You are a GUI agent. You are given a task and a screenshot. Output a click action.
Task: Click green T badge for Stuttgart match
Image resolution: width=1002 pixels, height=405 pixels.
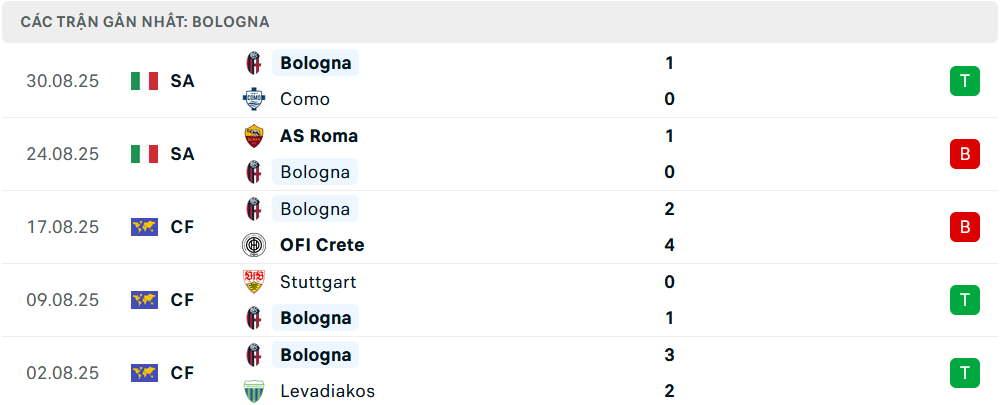(964, 300)
